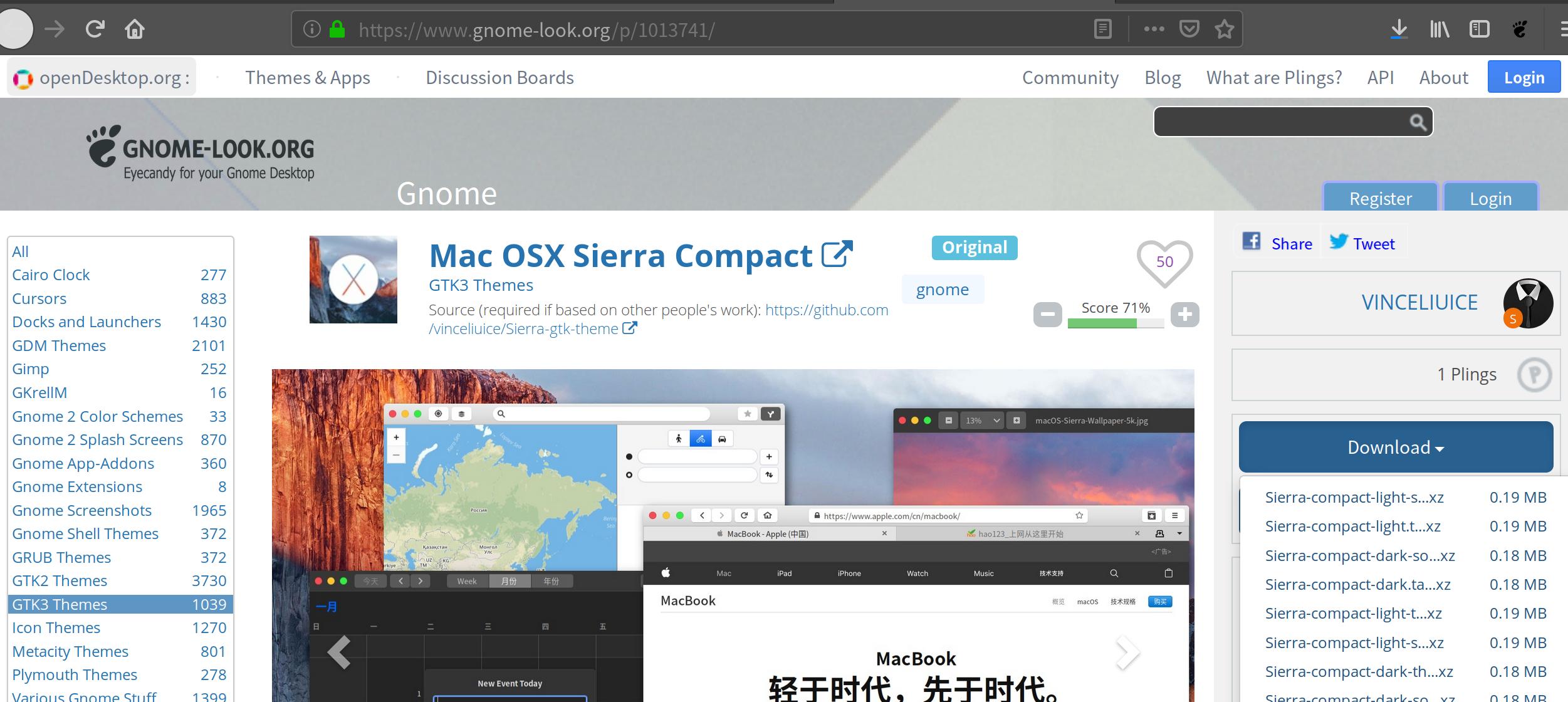Click the Register tab button
Viewport: 1568px width, 702px height.
pyautogui.click(x=1380, y=197)
